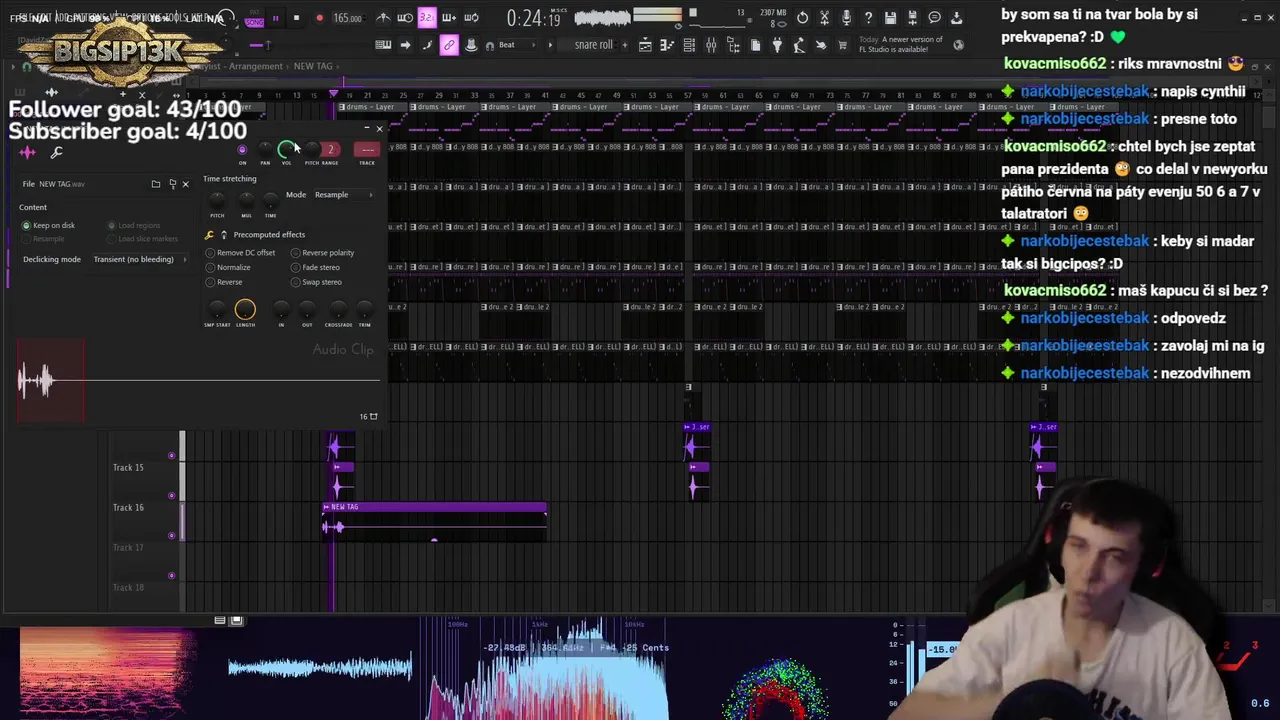Adjust the PAN knob
This screenshot has height=720, width=1280.
tap(265, 150)
